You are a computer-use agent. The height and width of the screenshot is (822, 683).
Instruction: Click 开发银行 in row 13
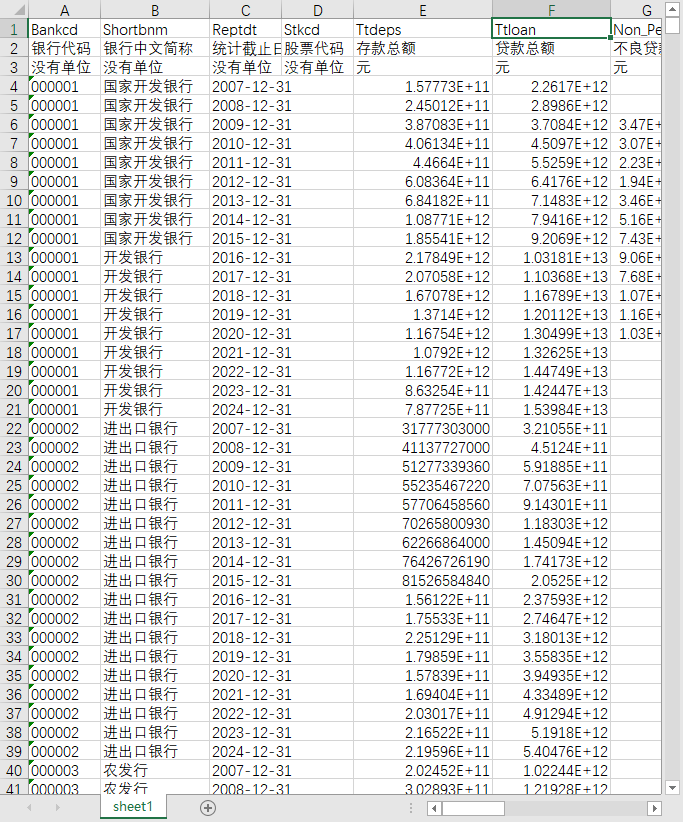155,257
